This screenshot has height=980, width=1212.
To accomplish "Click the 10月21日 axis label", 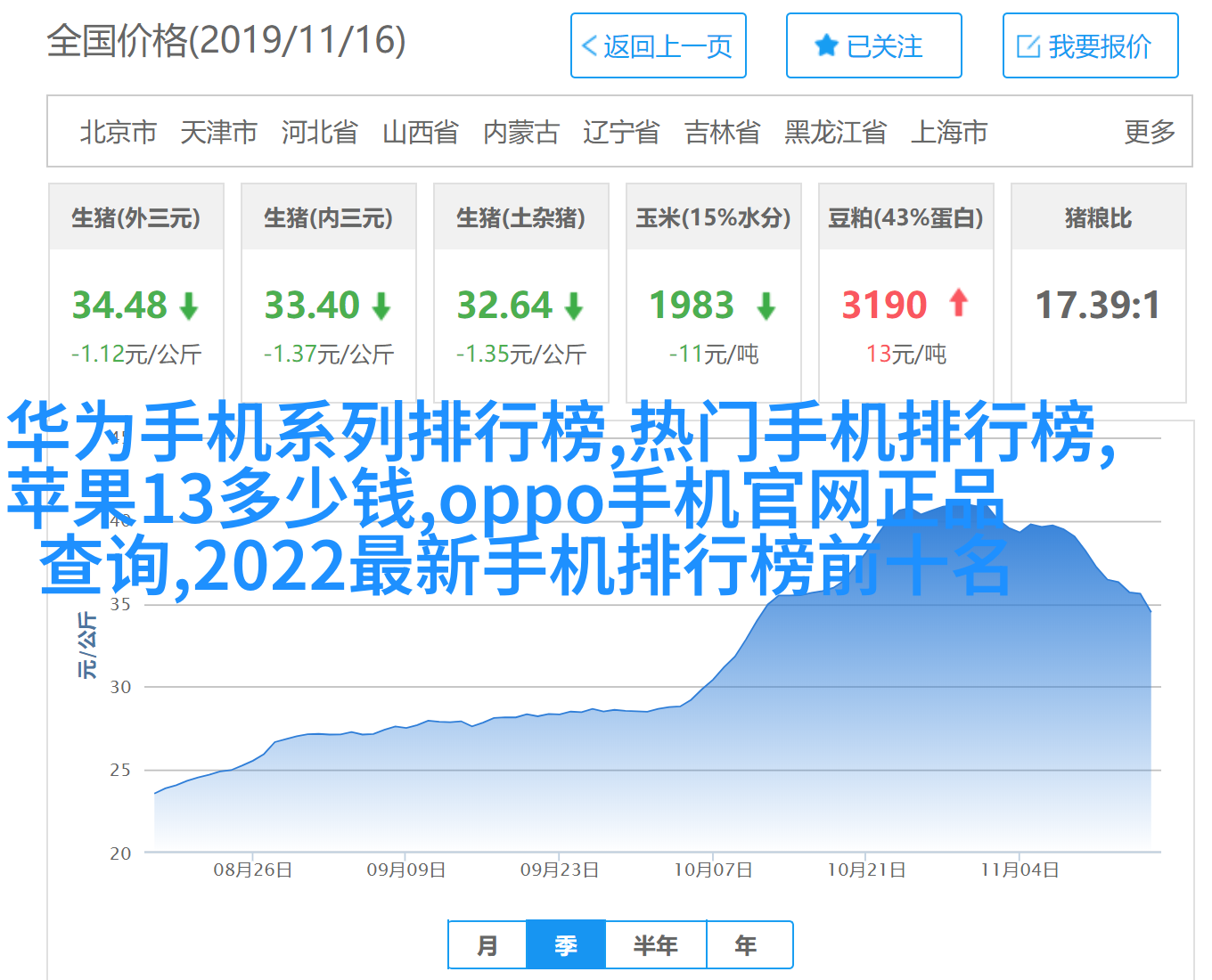I will tap(866, 870).
